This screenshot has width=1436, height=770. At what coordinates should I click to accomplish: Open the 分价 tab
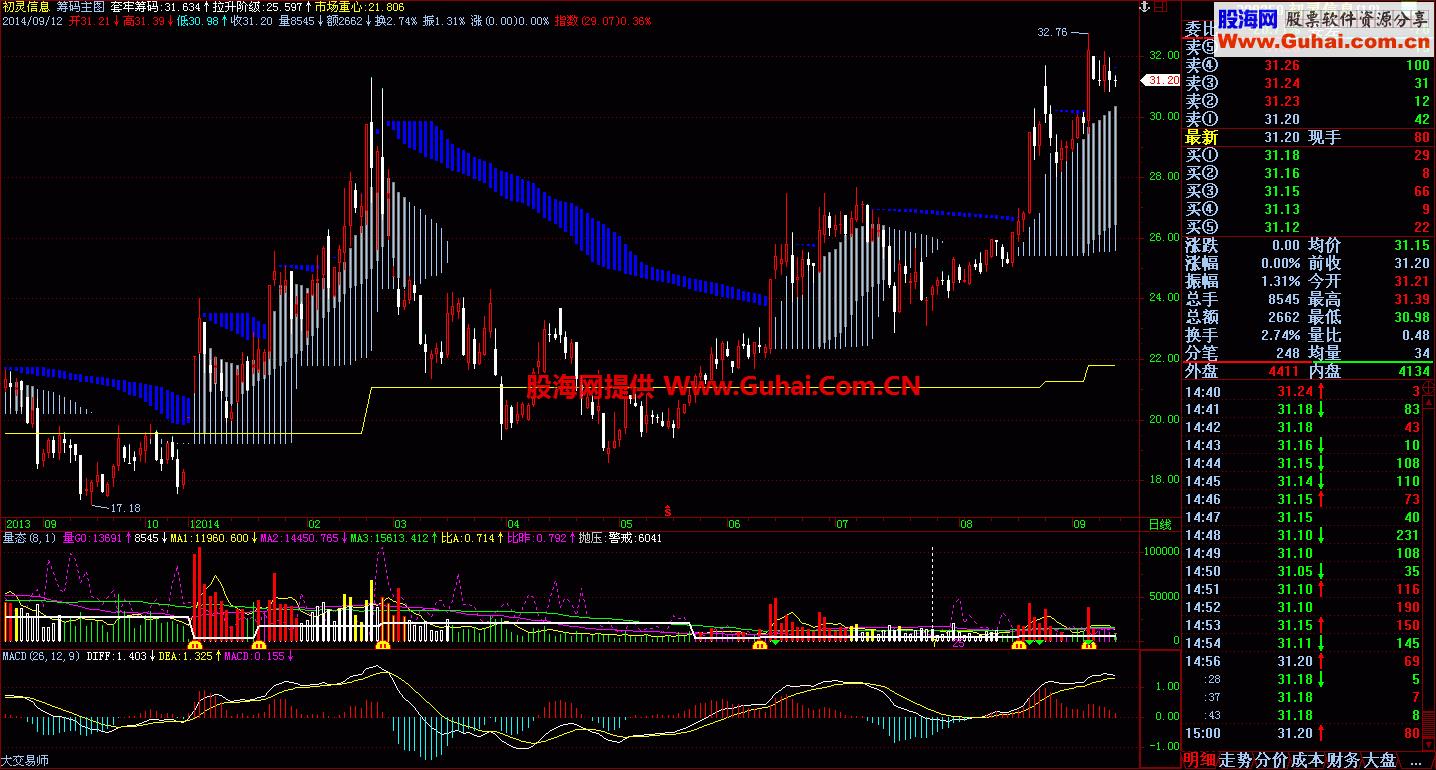(x=1272, y=760)
